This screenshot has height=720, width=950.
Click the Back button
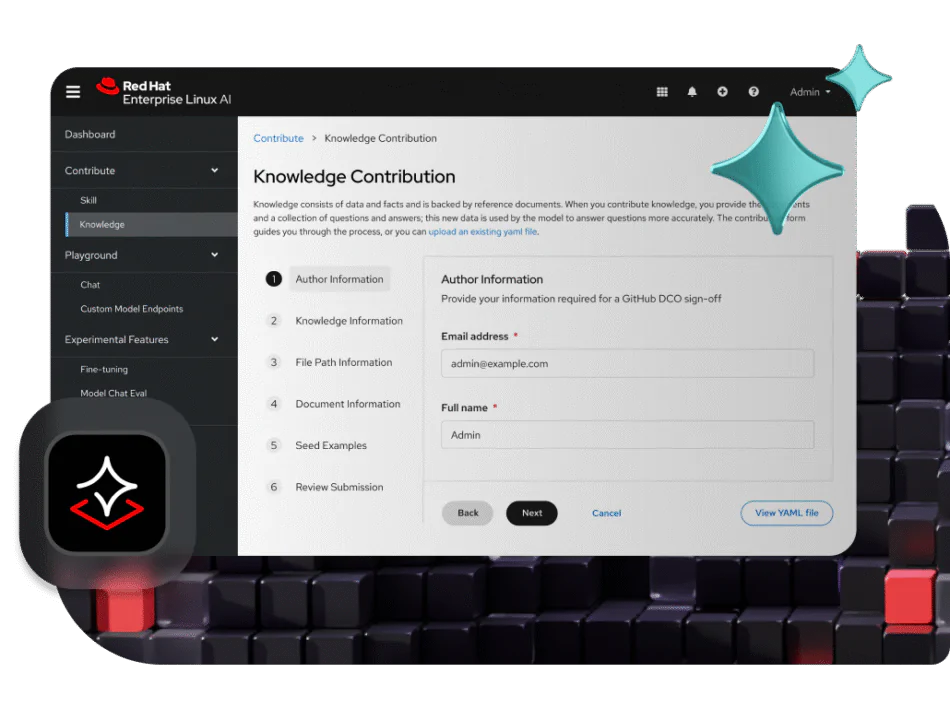468,513
